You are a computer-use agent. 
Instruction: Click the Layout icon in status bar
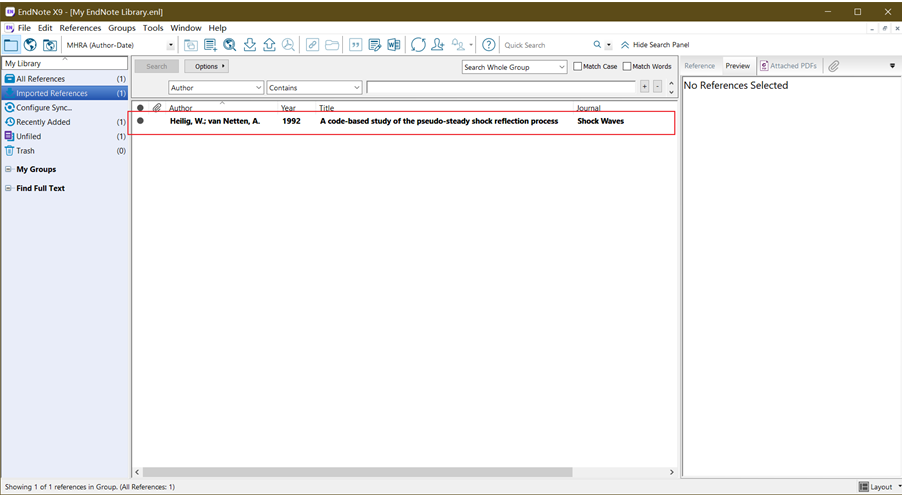coord(863,487)
